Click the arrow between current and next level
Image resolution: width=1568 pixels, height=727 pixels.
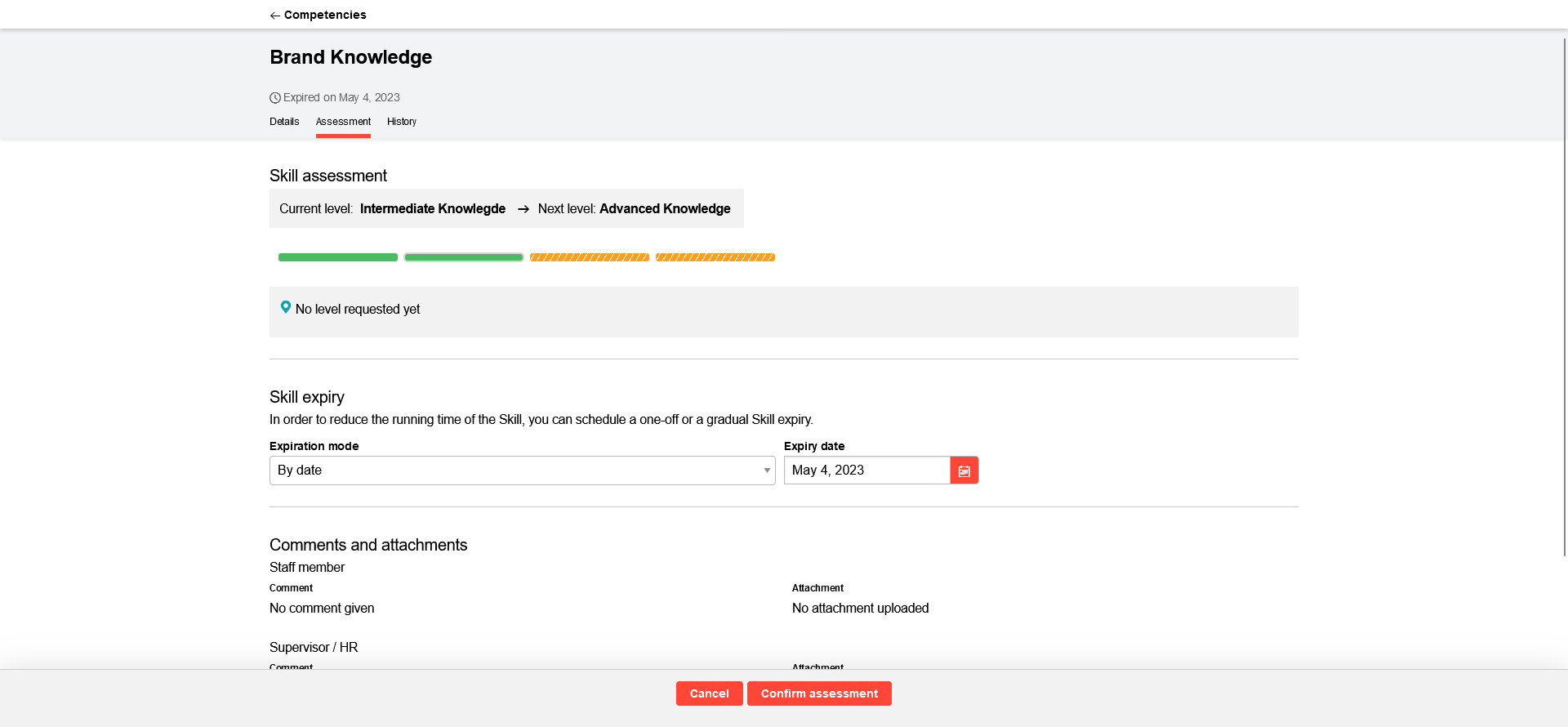pyautogui.click(x=523, y=209)
